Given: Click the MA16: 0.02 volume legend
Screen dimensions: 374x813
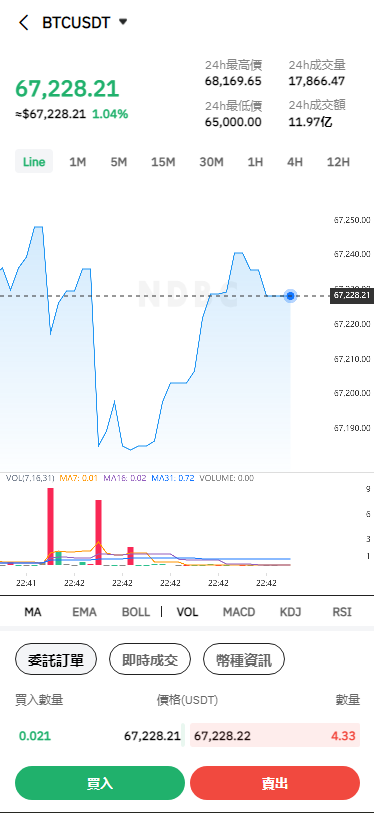Looking at the screenshot, I should [125, 478].
